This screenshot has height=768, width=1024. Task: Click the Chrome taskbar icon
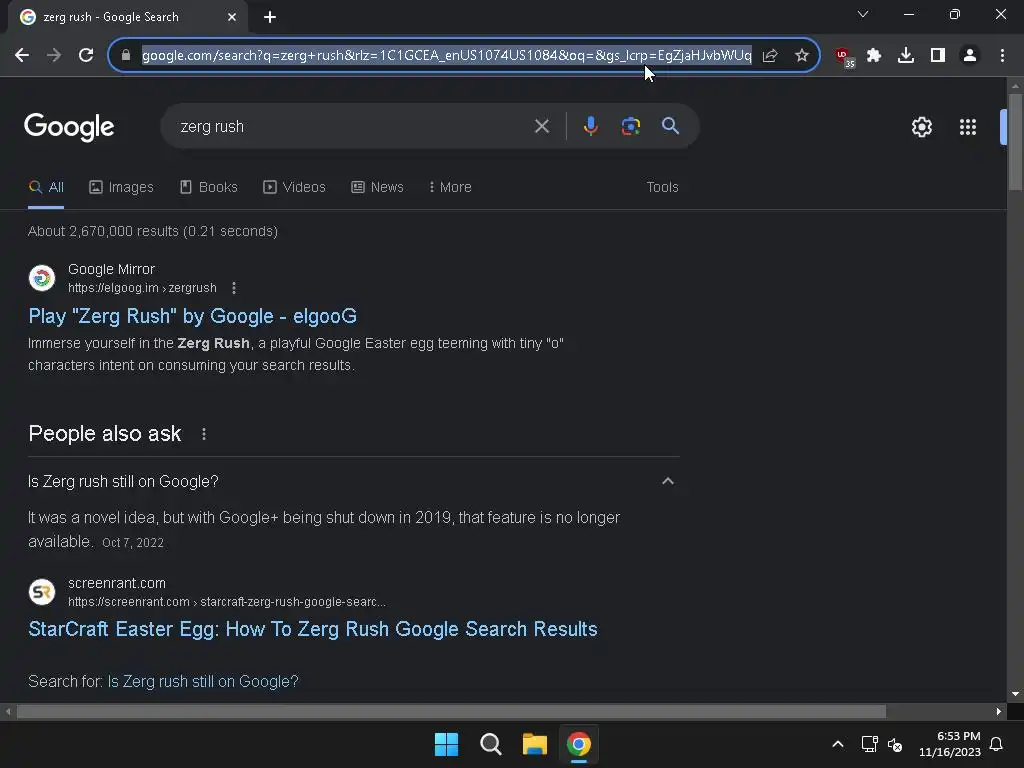click(x=579, y=744)
